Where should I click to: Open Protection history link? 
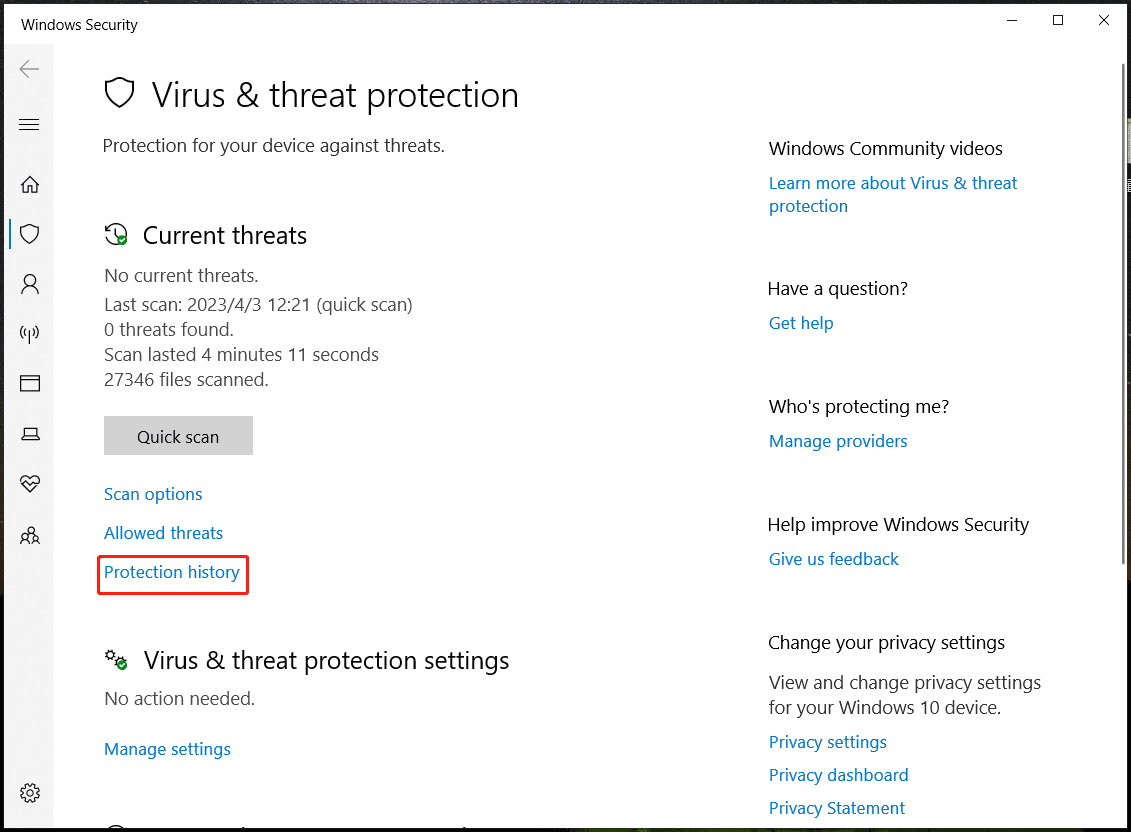172,572
